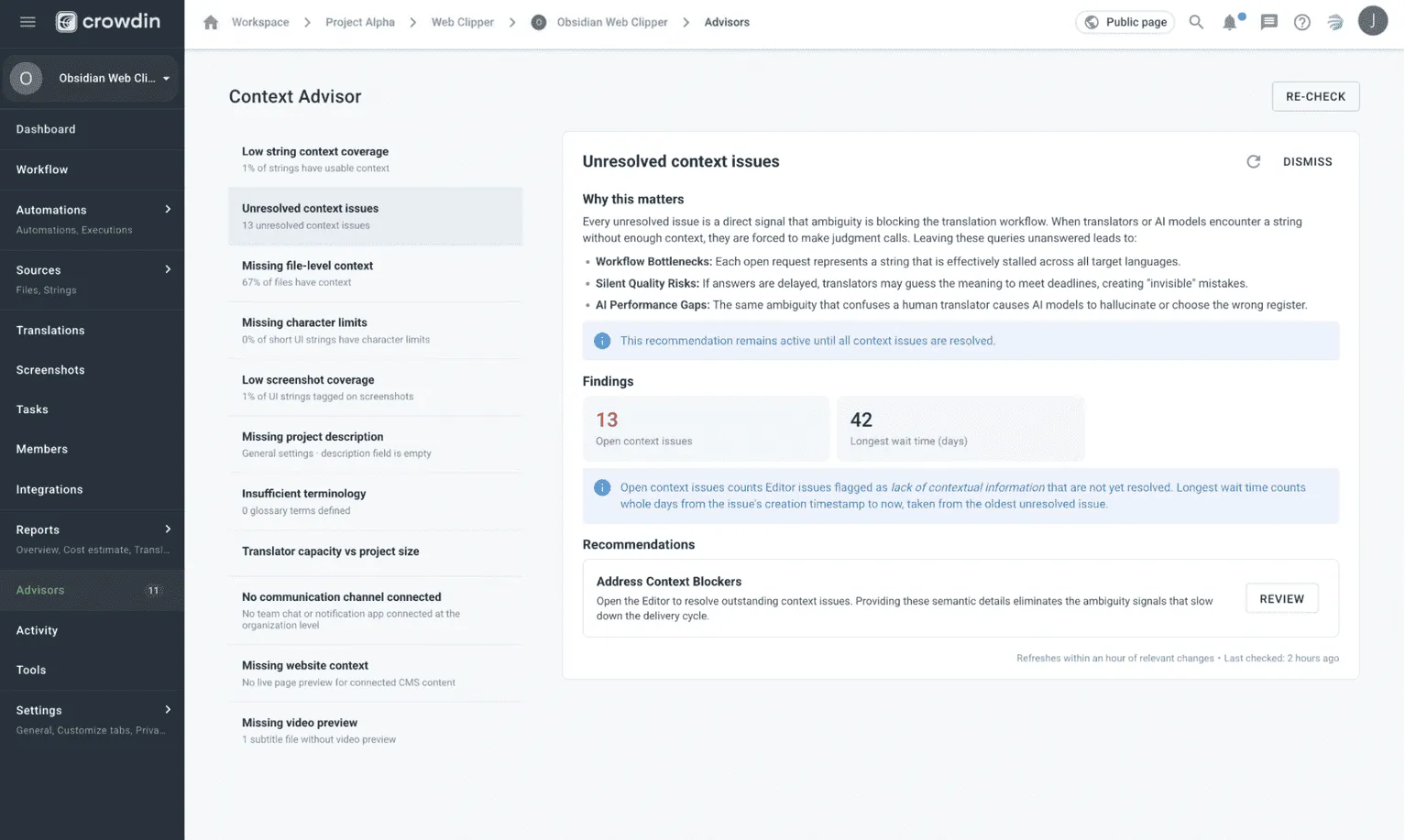Click the 'Context Advisor' page title
Screen dimensions: 1405x840
pos(295,96)
